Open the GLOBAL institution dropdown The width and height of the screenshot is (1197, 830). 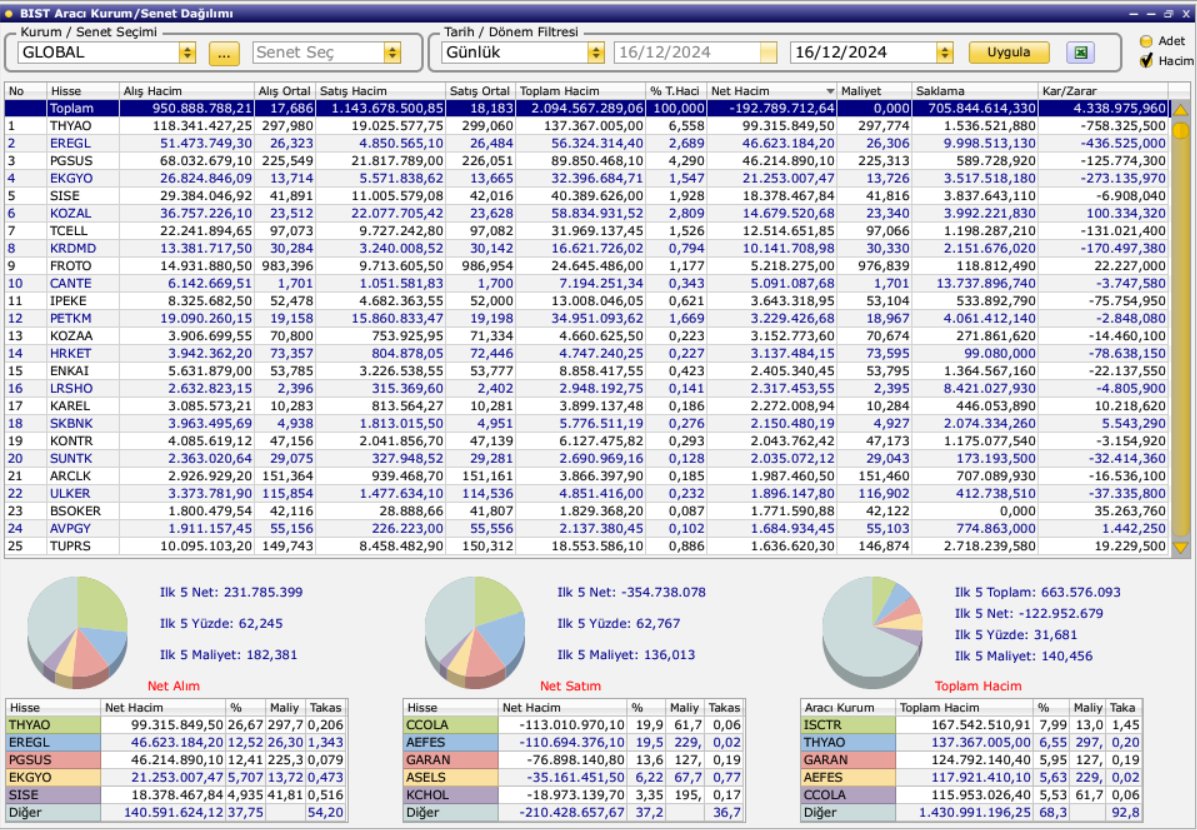[x=187, y=53]
